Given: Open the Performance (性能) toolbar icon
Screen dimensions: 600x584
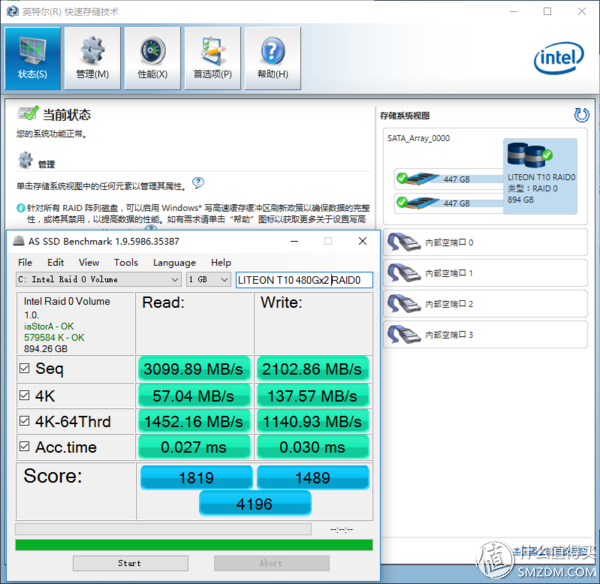Looking at the screenshot, I should [153, 57].
